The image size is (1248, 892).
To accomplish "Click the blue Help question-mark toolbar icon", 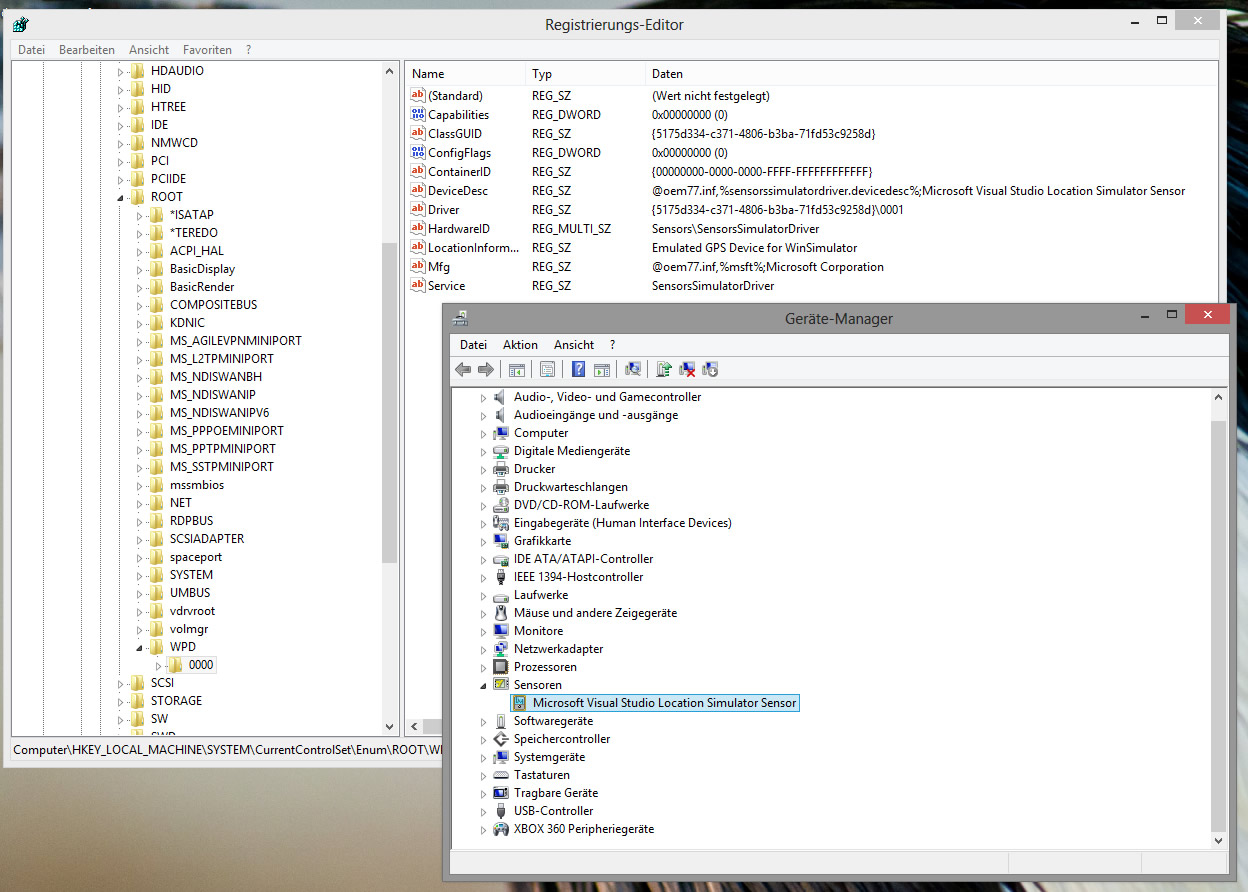I will [578, 370].
